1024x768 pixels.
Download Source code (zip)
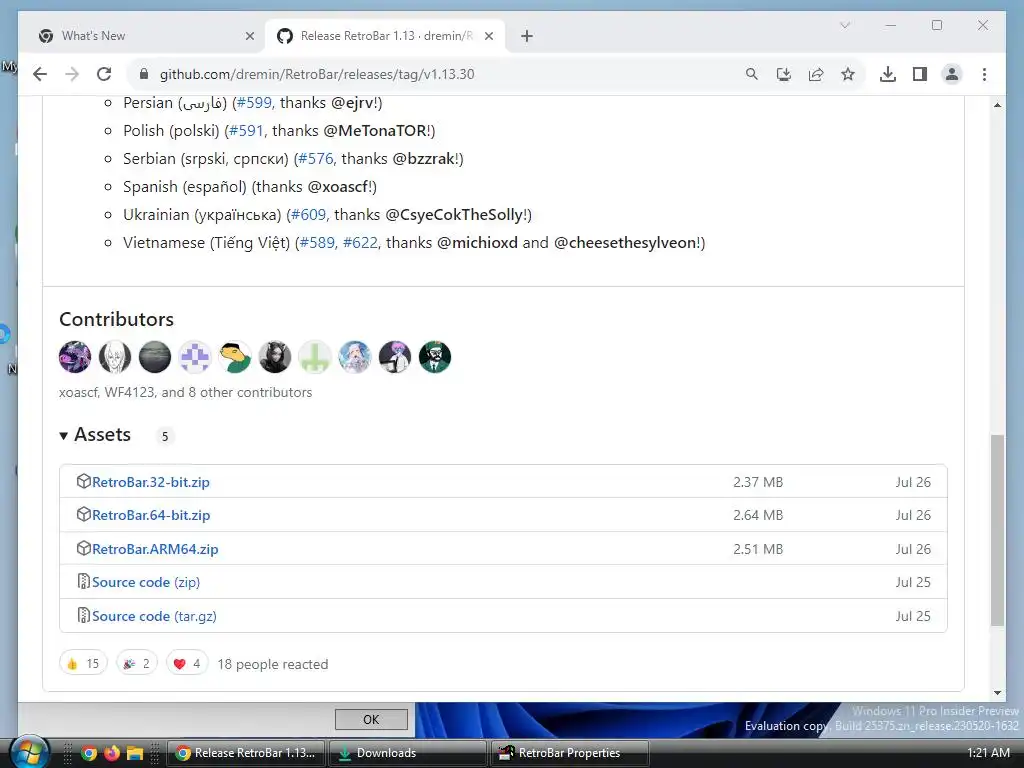coord(146,583)
